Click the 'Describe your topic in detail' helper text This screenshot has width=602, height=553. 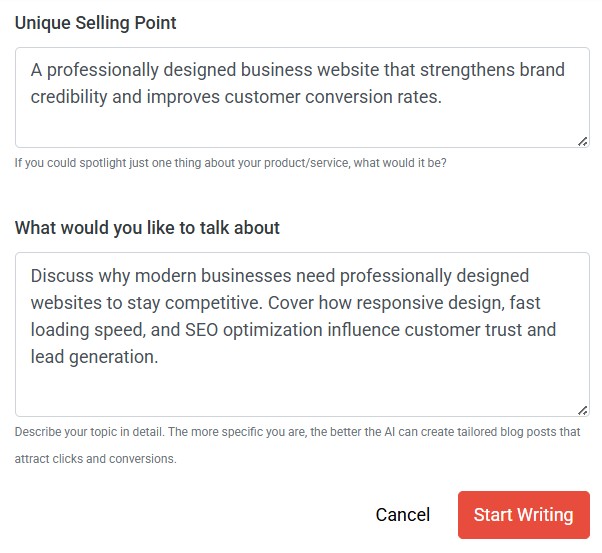point(297,432)
